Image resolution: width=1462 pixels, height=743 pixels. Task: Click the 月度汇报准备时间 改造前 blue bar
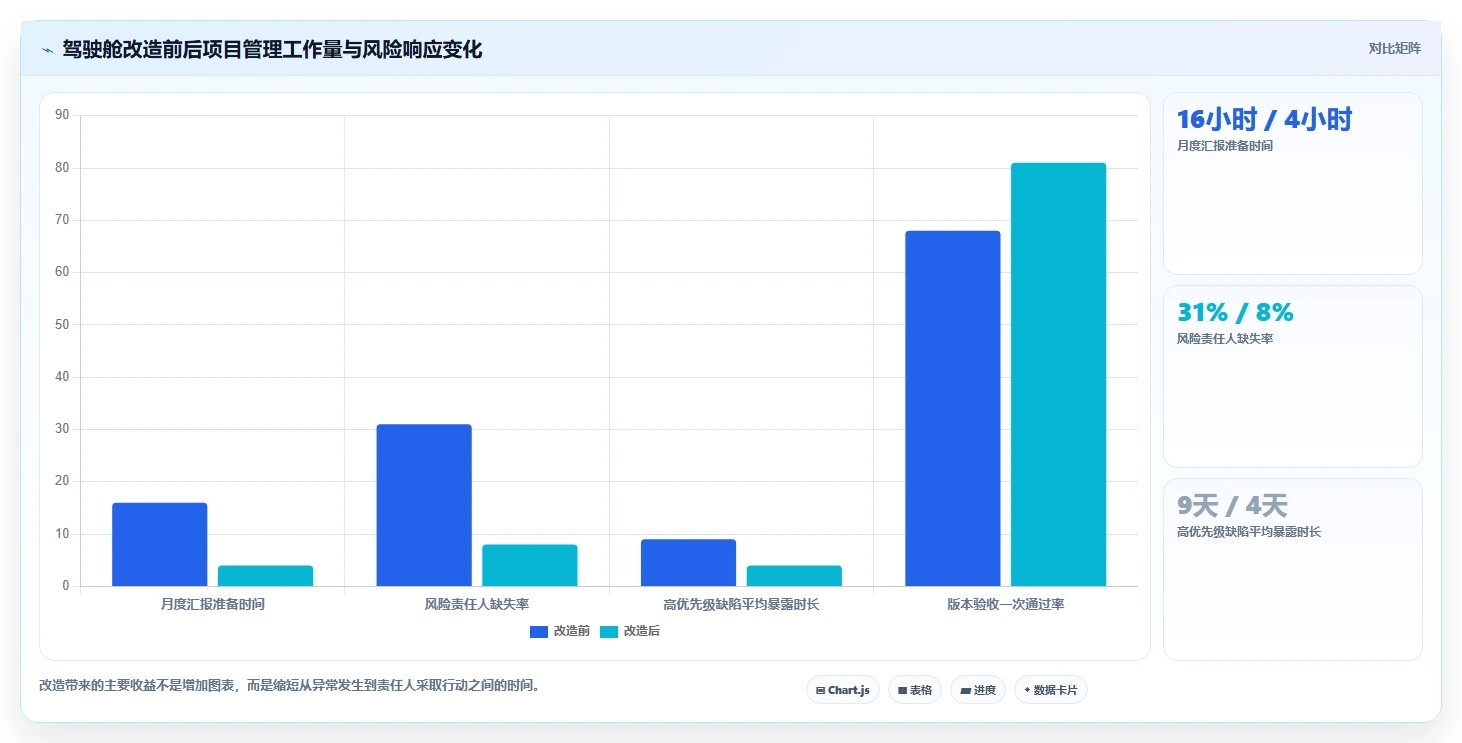click(160, 544)
